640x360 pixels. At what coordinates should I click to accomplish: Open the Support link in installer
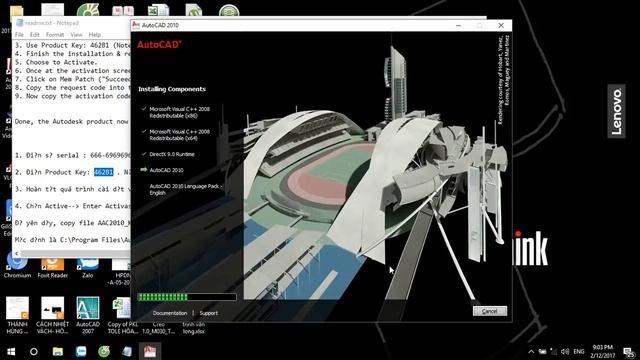[x=209, y=313]
